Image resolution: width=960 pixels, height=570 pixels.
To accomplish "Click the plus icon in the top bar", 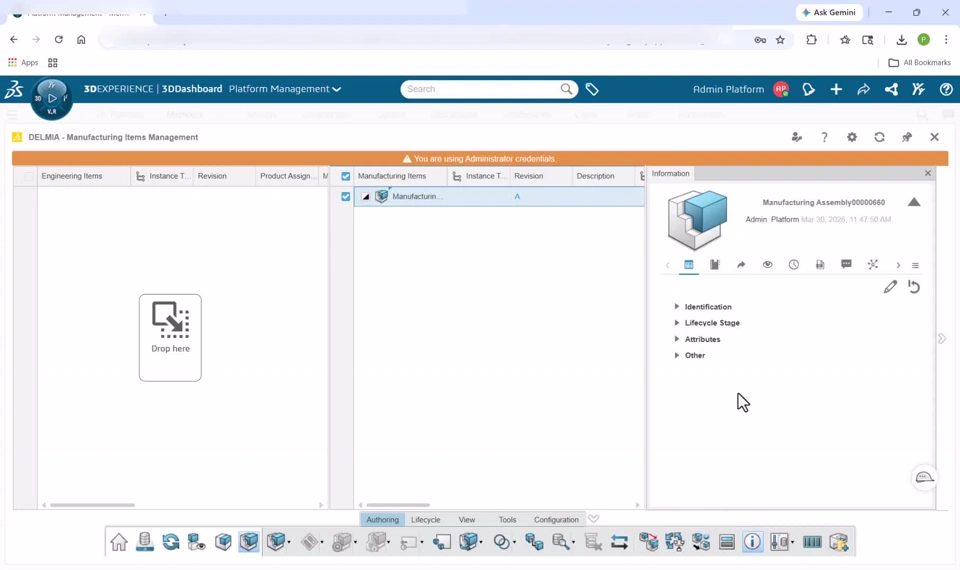I will [x=836, y=89].
